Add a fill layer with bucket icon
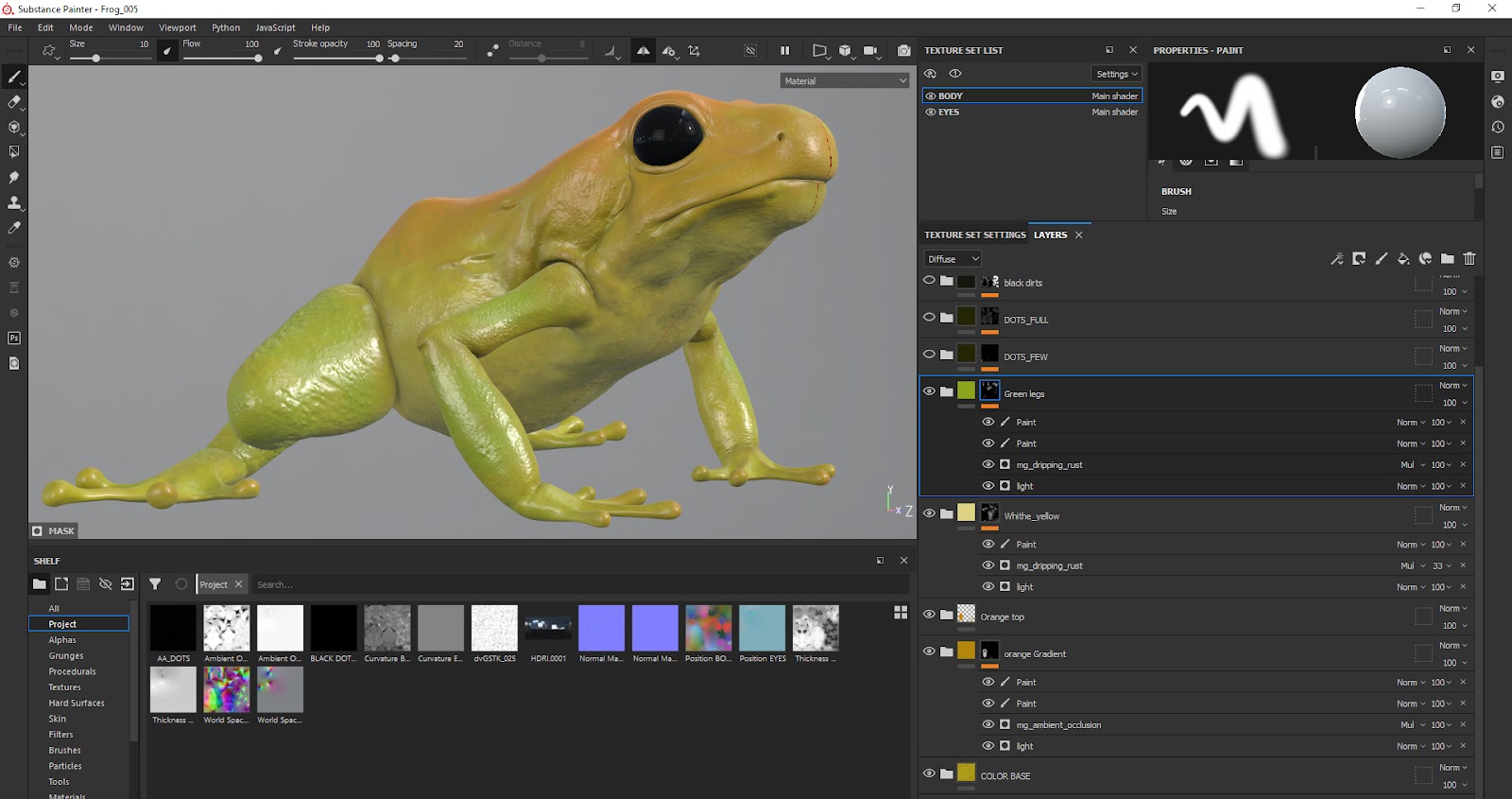 1403,259
